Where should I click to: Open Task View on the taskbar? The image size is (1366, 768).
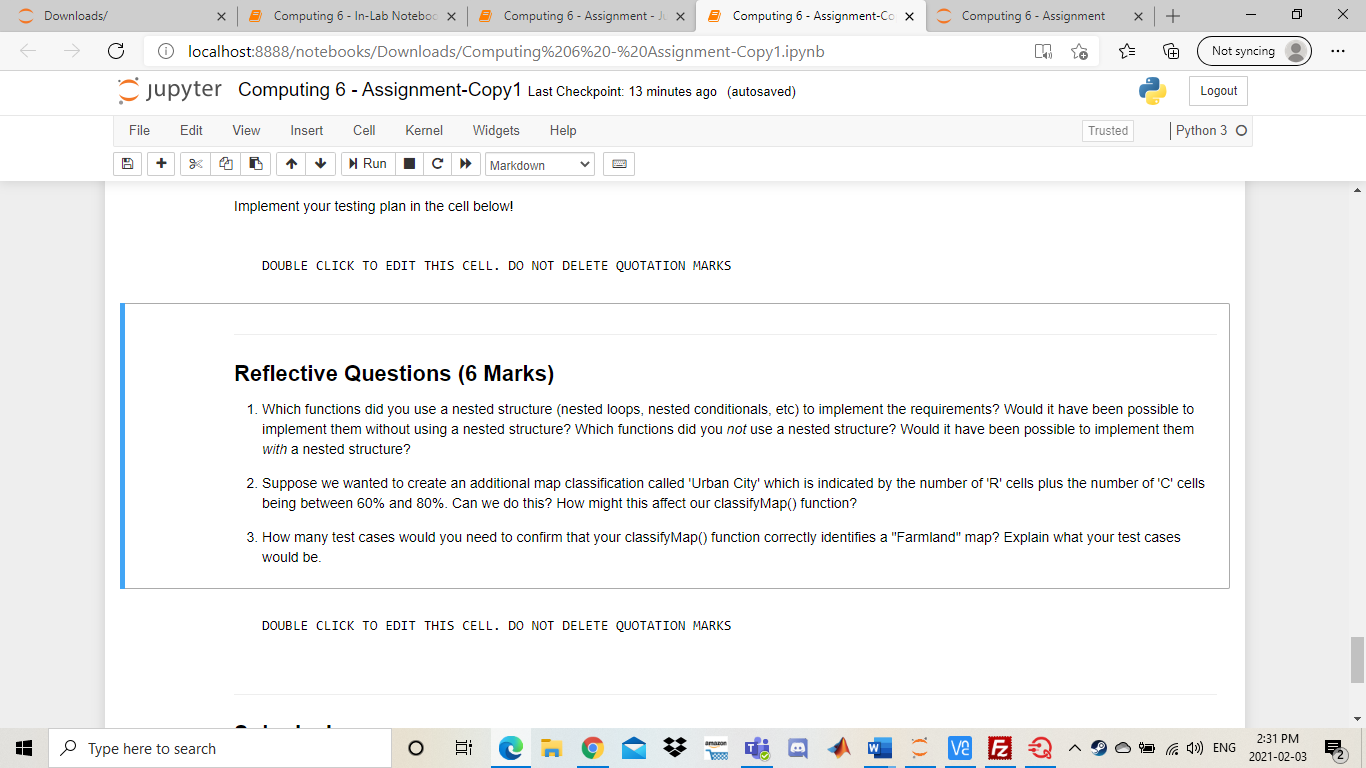pos(463,748)
